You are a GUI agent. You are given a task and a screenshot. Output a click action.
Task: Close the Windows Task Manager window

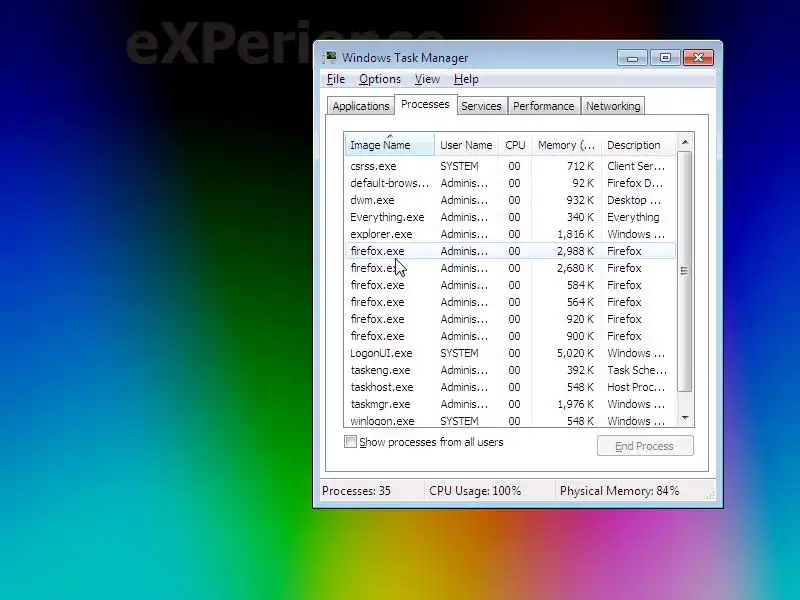[x=698, y=58]
